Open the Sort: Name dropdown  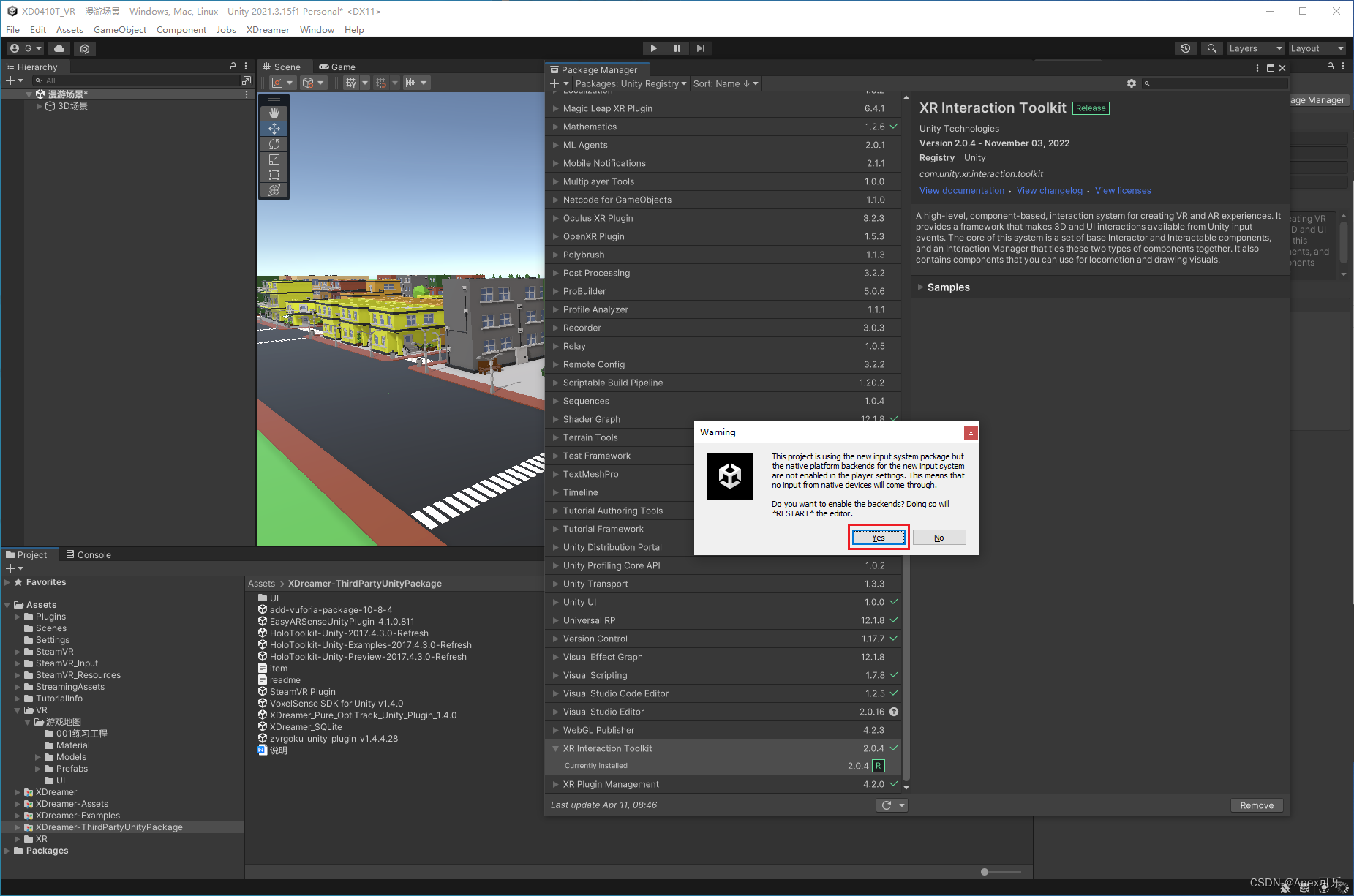click(x=726, y=83)
